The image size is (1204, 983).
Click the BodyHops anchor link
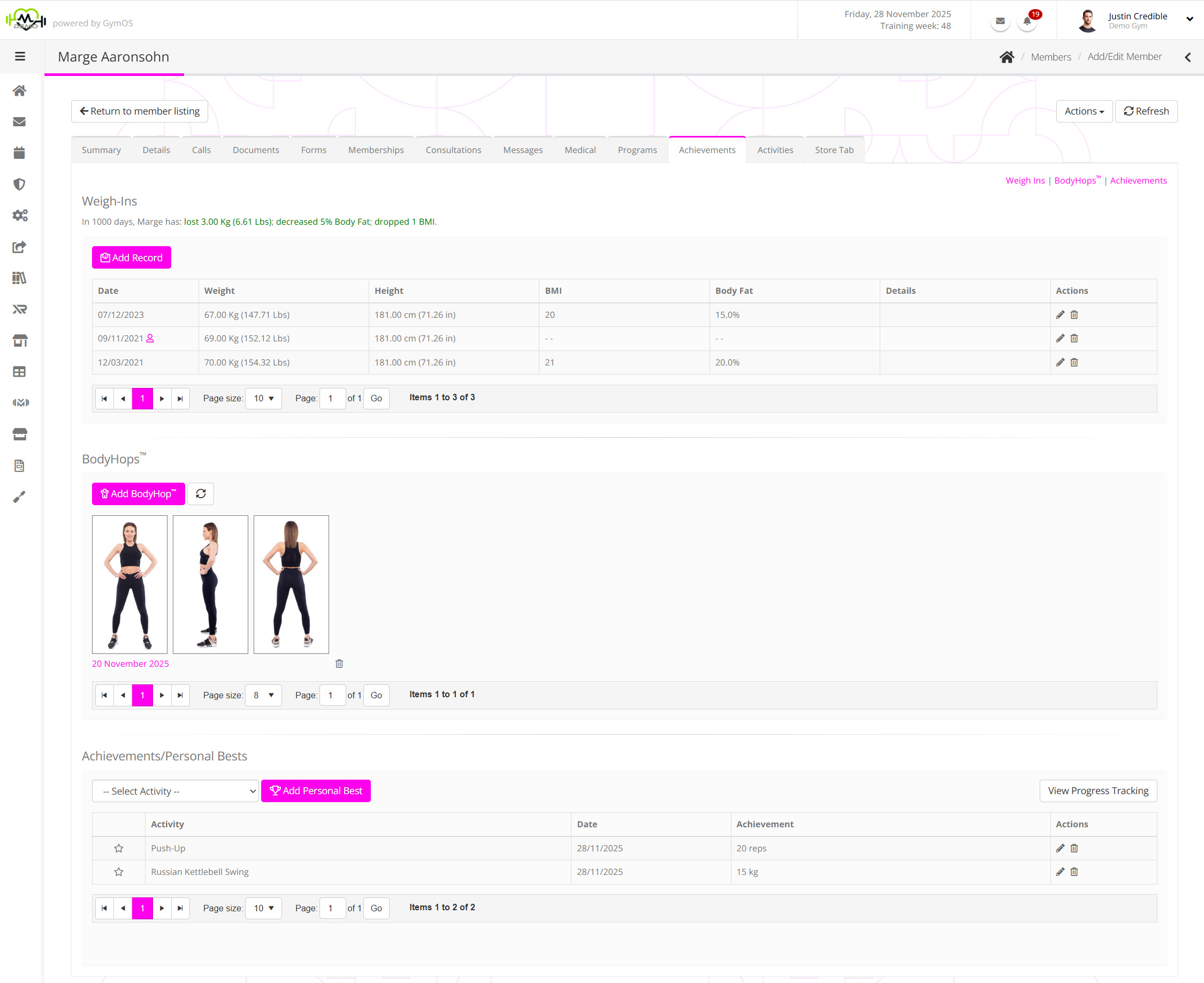[x=1075, y=181]
